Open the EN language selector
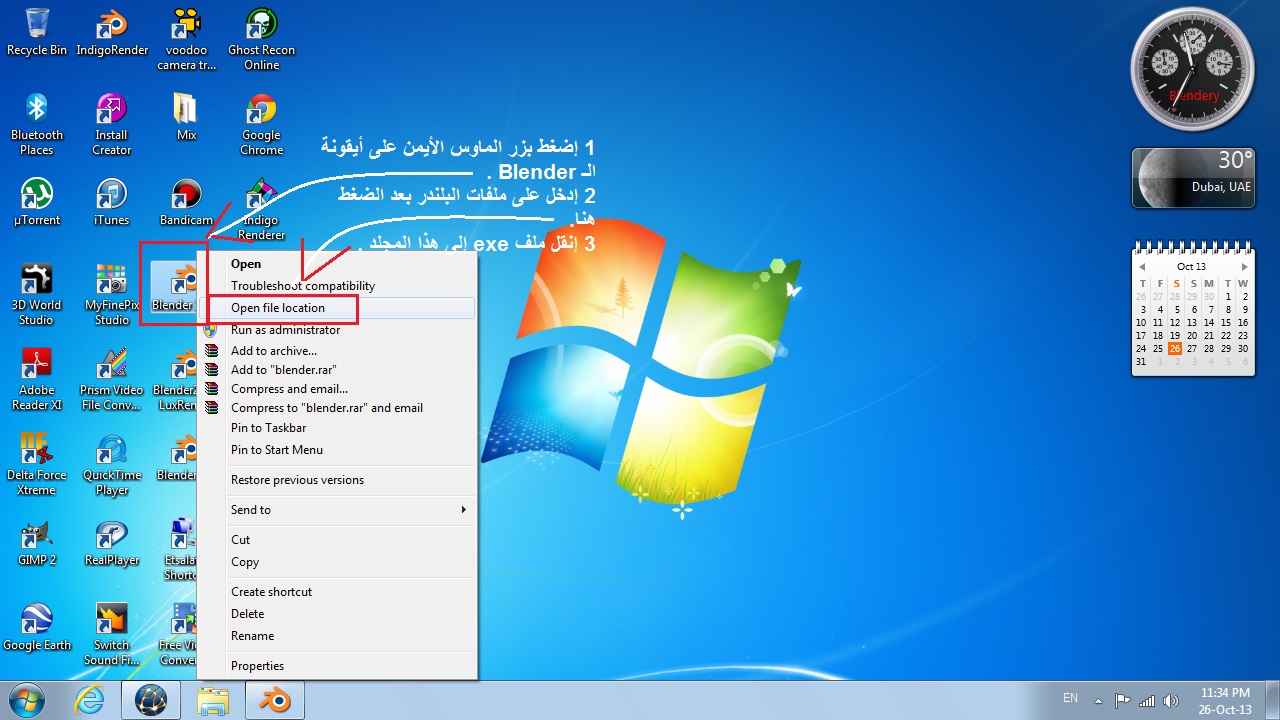 [x=1070, y=698]
